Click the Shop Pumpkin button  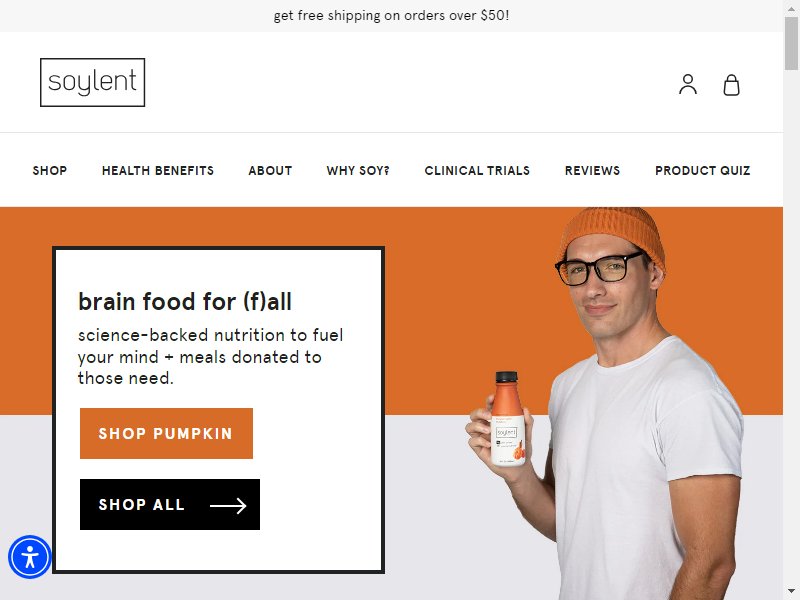pyautogui.click(x=166, y=433)
